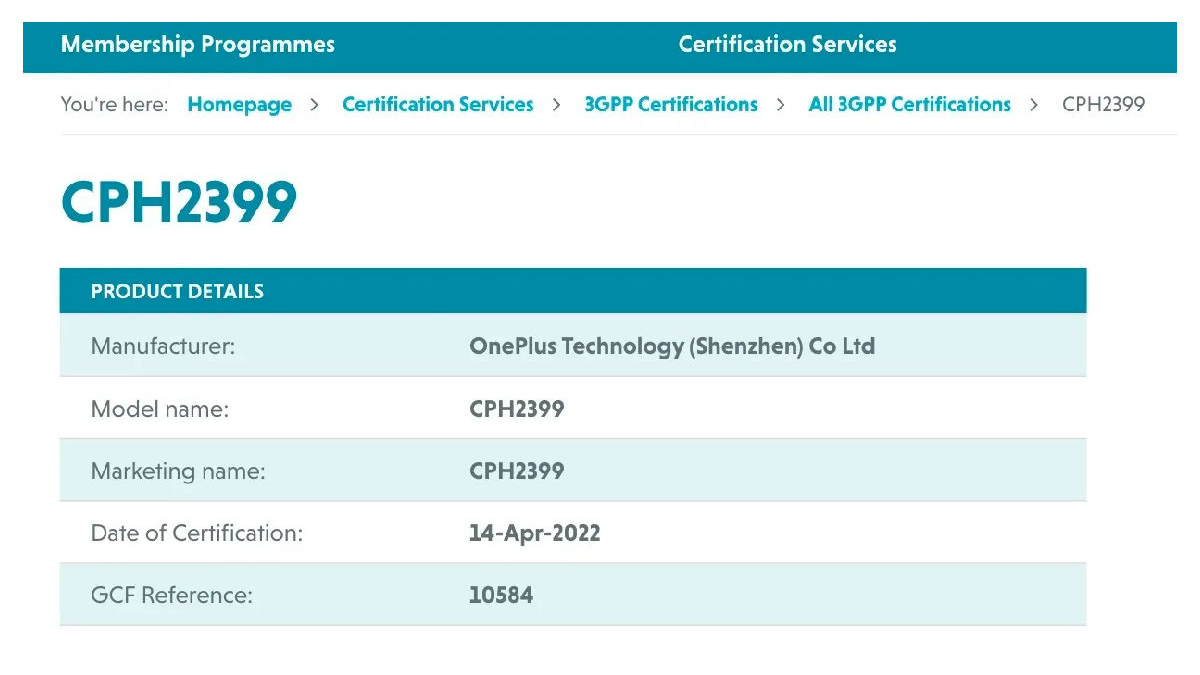Image resolution: width=1200 pixels, height=675 pixels.
Task: Open the All 3GPP Certifications breadcrumb
Action: point(909,105)
